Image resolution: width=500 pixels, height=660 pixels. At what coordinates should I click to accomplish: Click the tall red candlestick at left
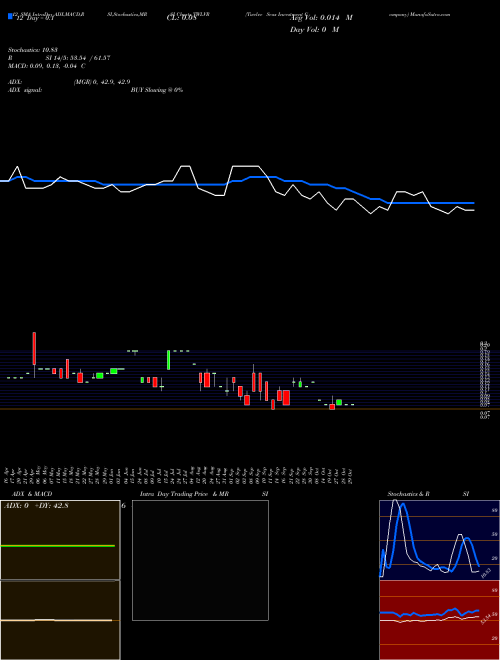34,349
